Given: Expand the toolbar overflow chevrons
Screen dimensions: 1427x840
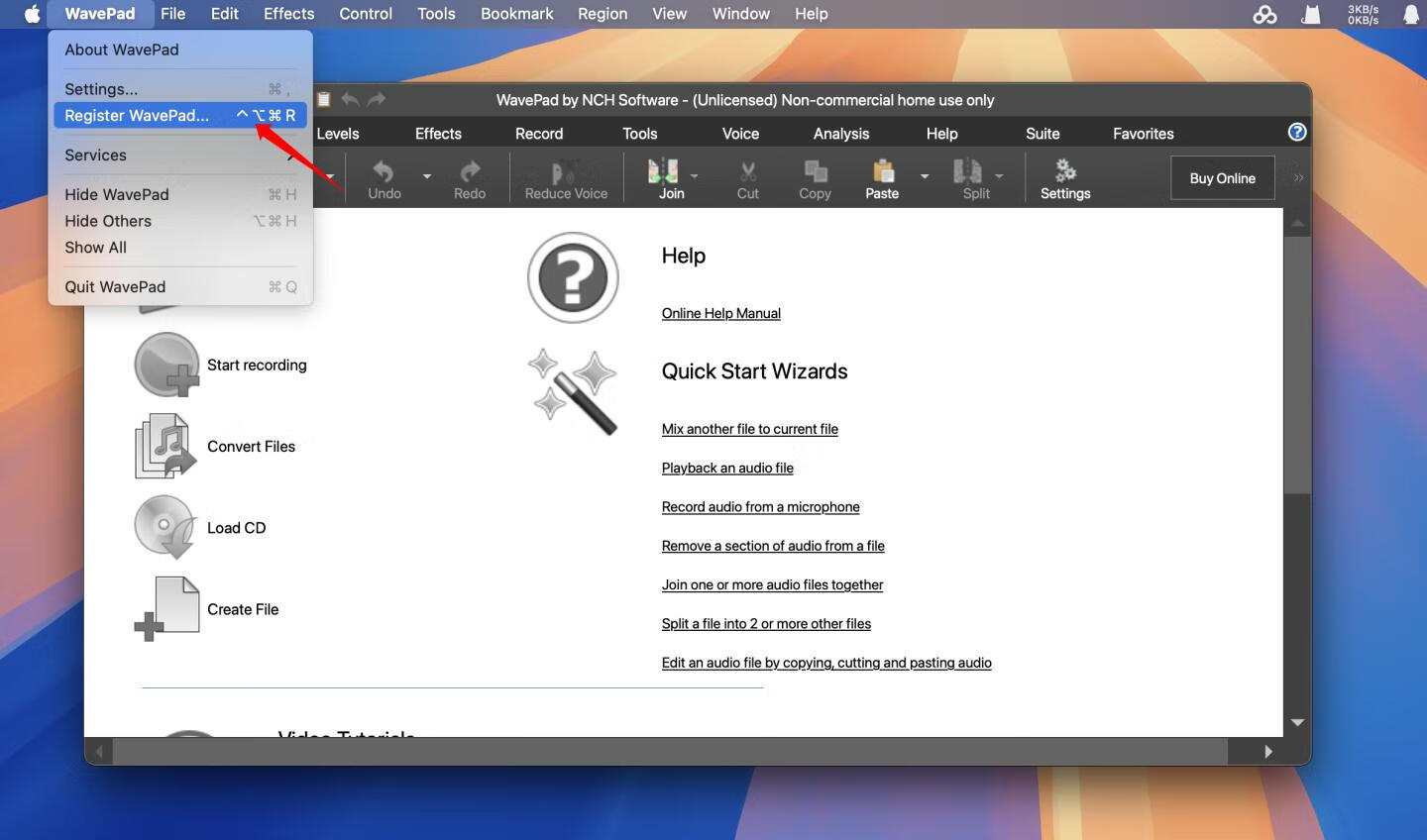Looking at the screenshot, I should [x=1298, y=178].
